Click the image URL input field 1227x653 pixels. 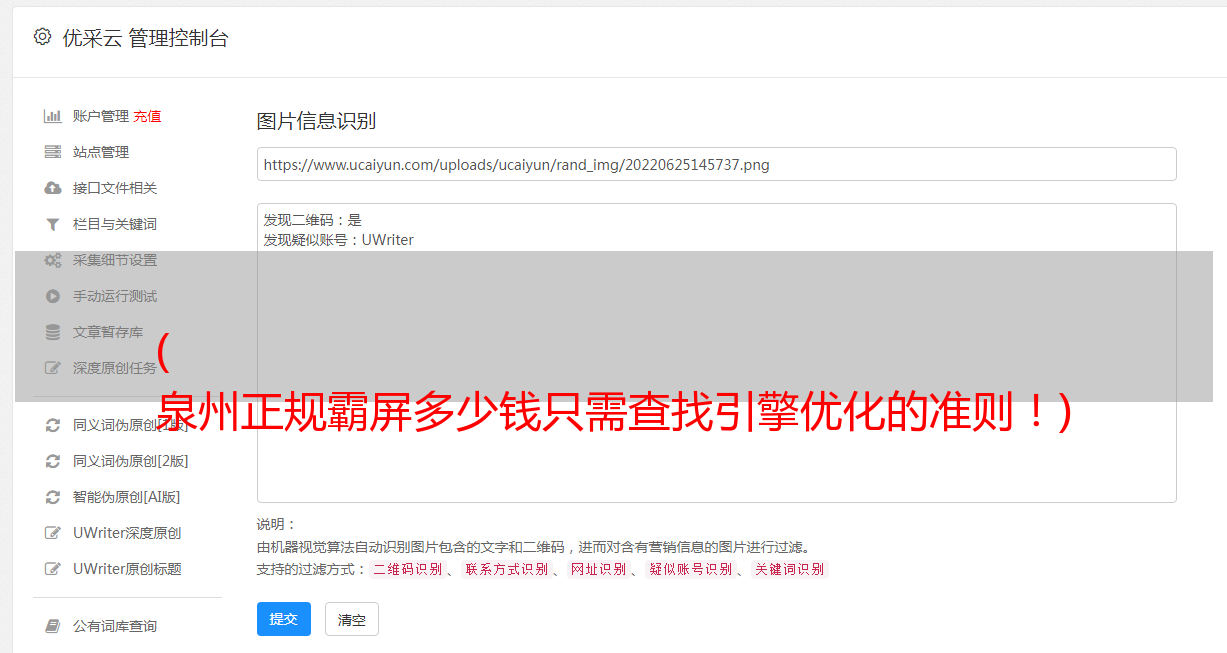click(716, 164)
